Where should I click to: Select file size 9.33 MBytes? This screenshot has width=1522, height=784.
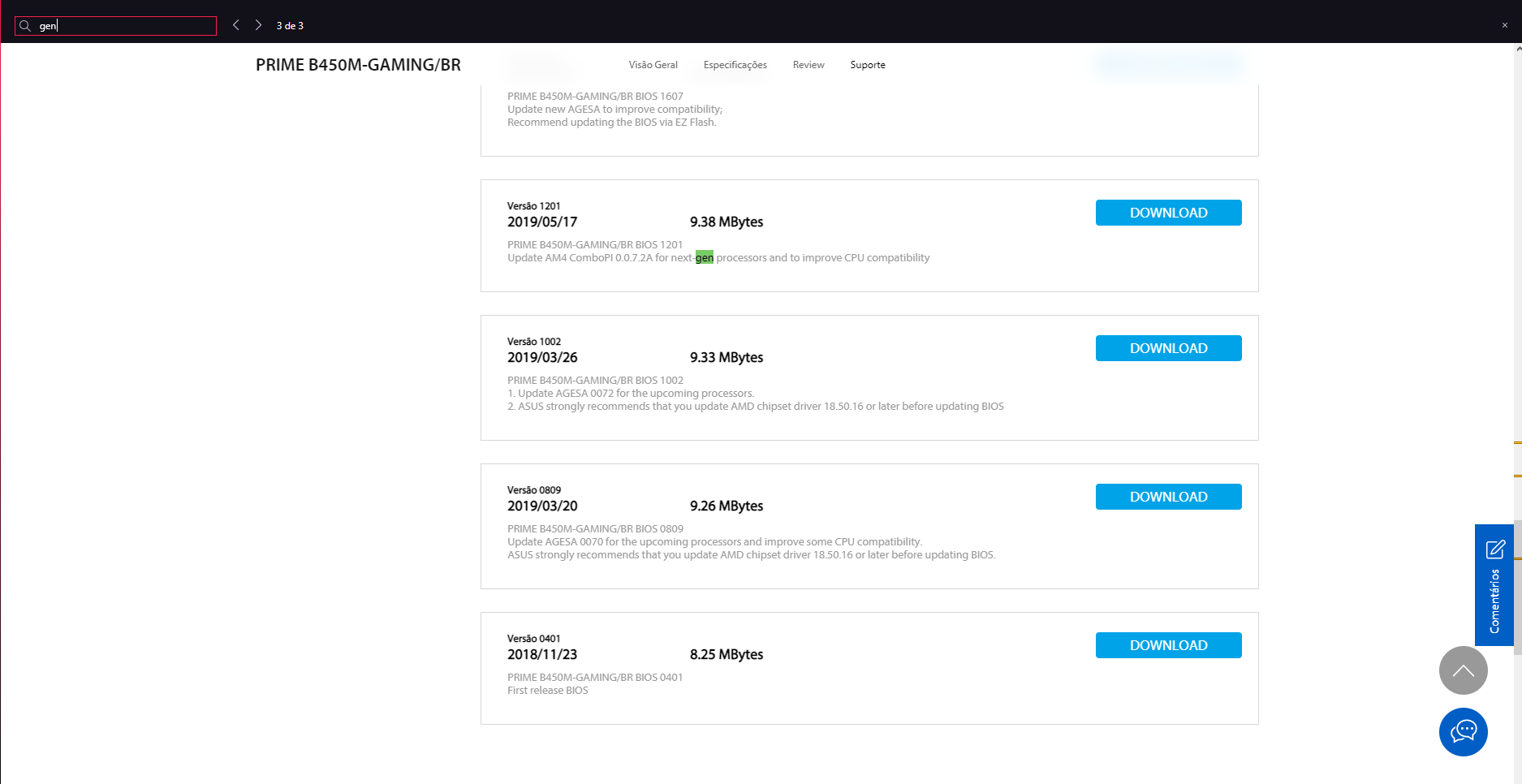(727, 357)
